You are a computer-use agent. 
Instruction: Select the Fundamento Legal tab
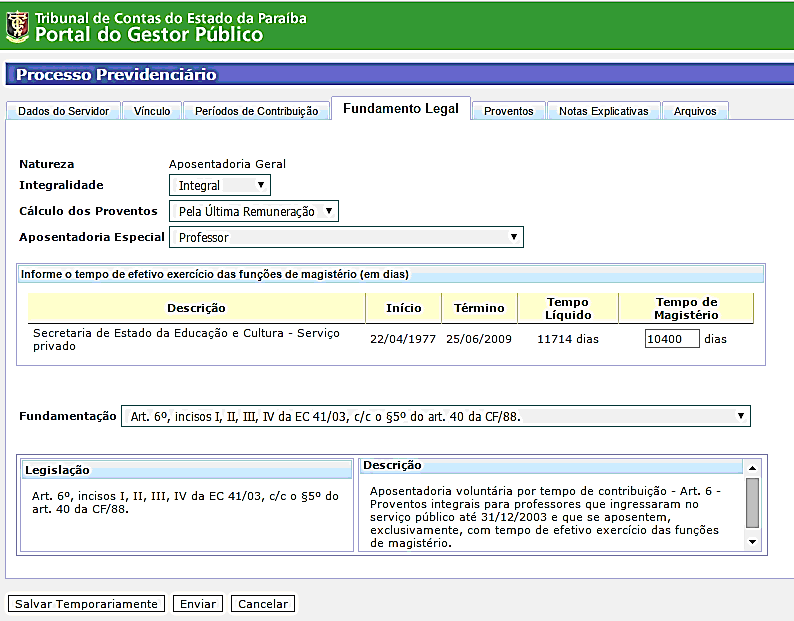click(x=401, y=109)
